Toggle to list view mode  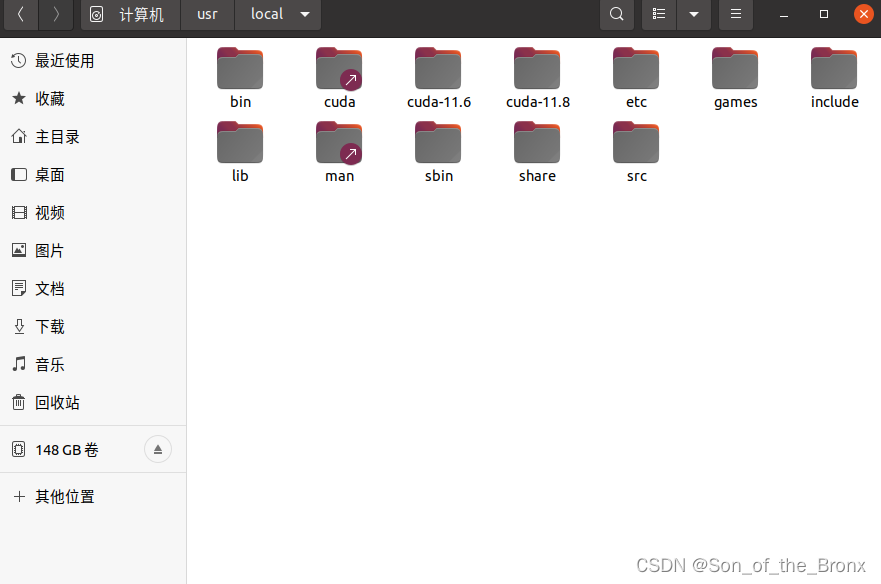tap(658, 14)
